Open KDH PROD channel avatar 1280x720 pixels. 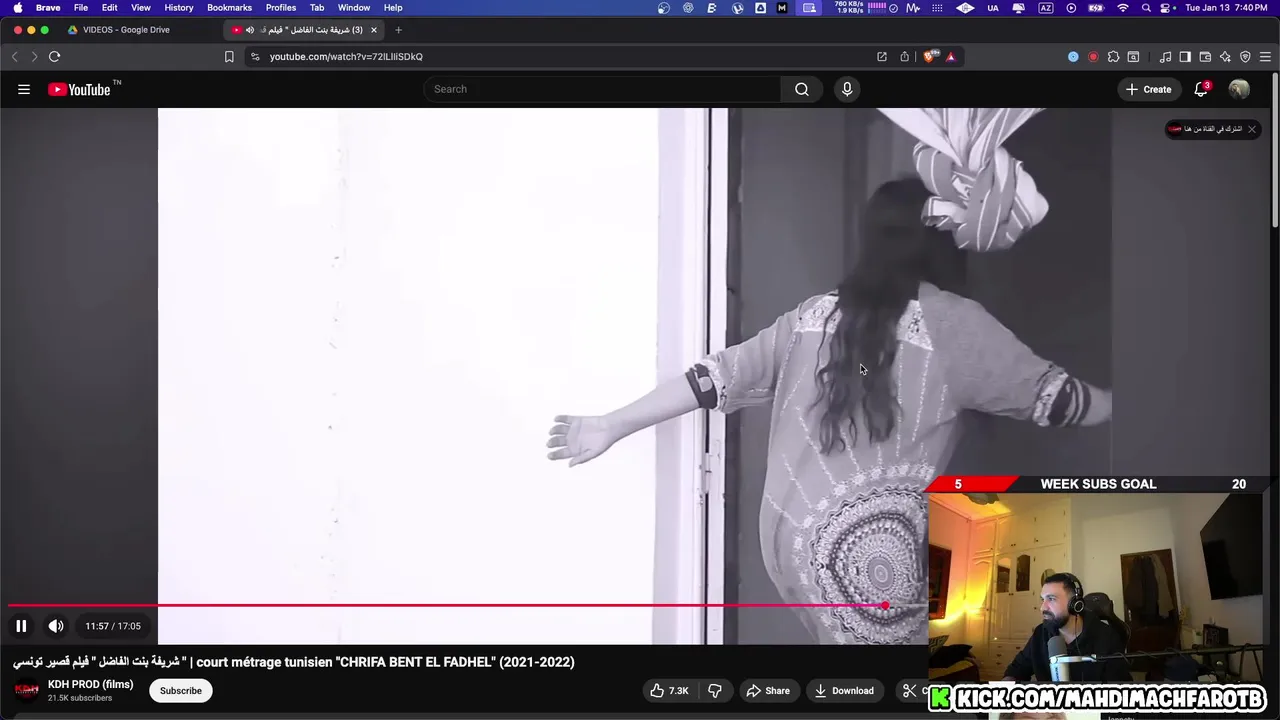click(x=27, y=690)
